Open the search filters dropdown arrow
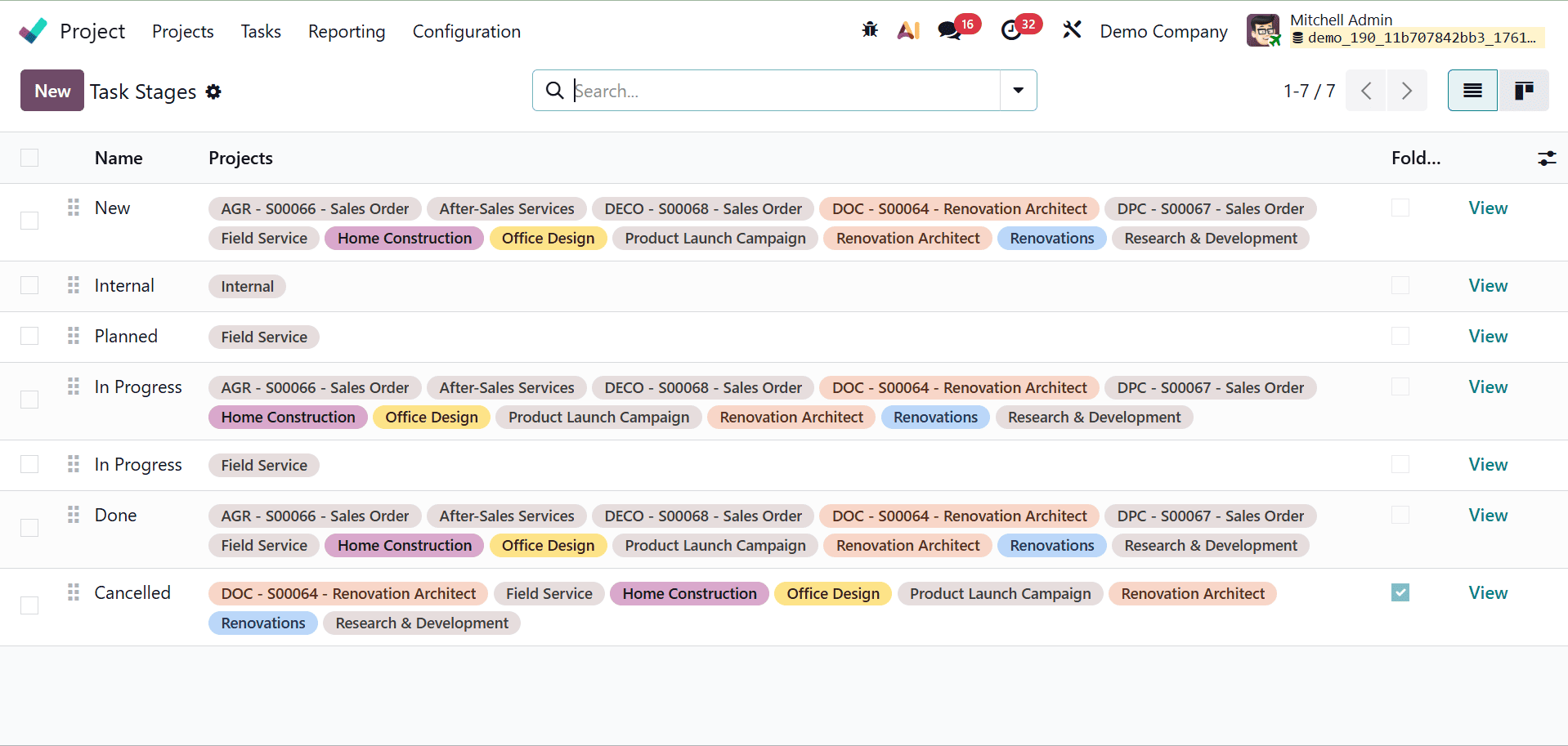The image size is (1568, 746). click(x=1017, y=90)
